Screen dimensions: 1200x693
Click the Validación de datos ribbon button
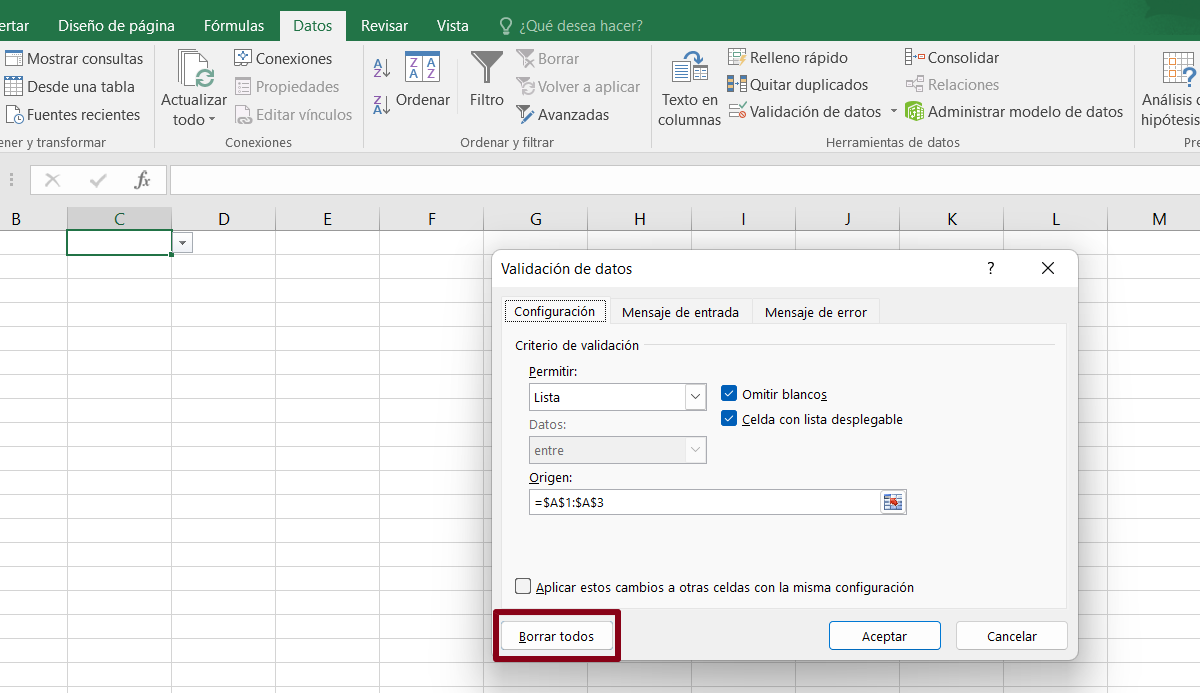[805, 112]
